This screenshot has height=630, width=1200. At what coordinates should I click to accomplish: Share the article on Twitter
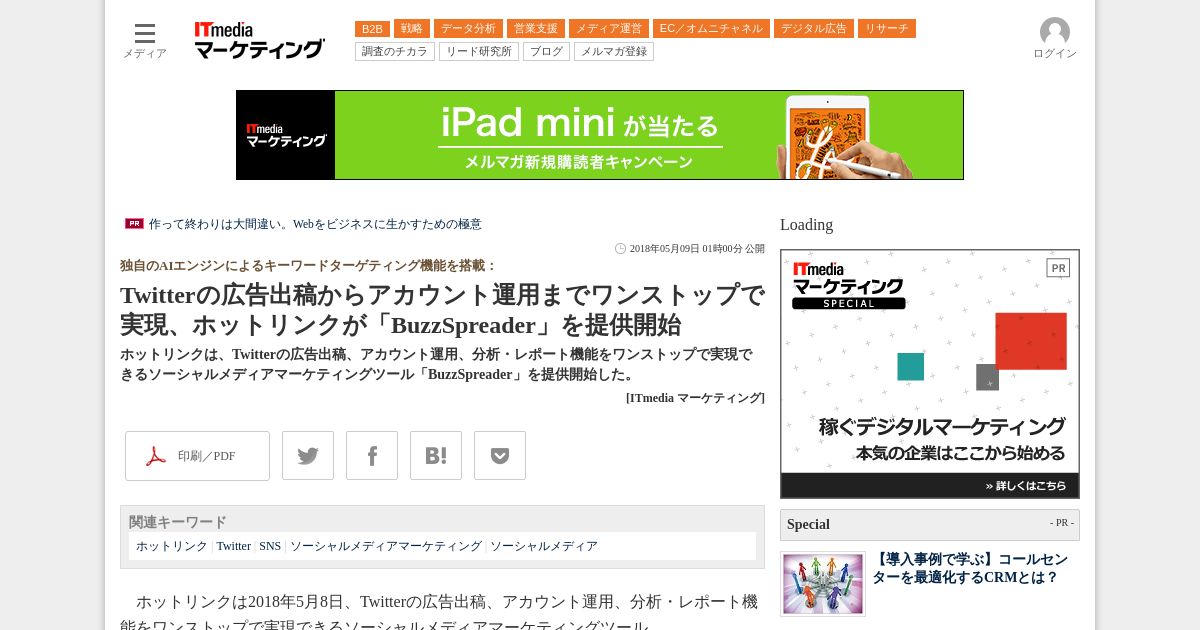[x=308, y=456]
